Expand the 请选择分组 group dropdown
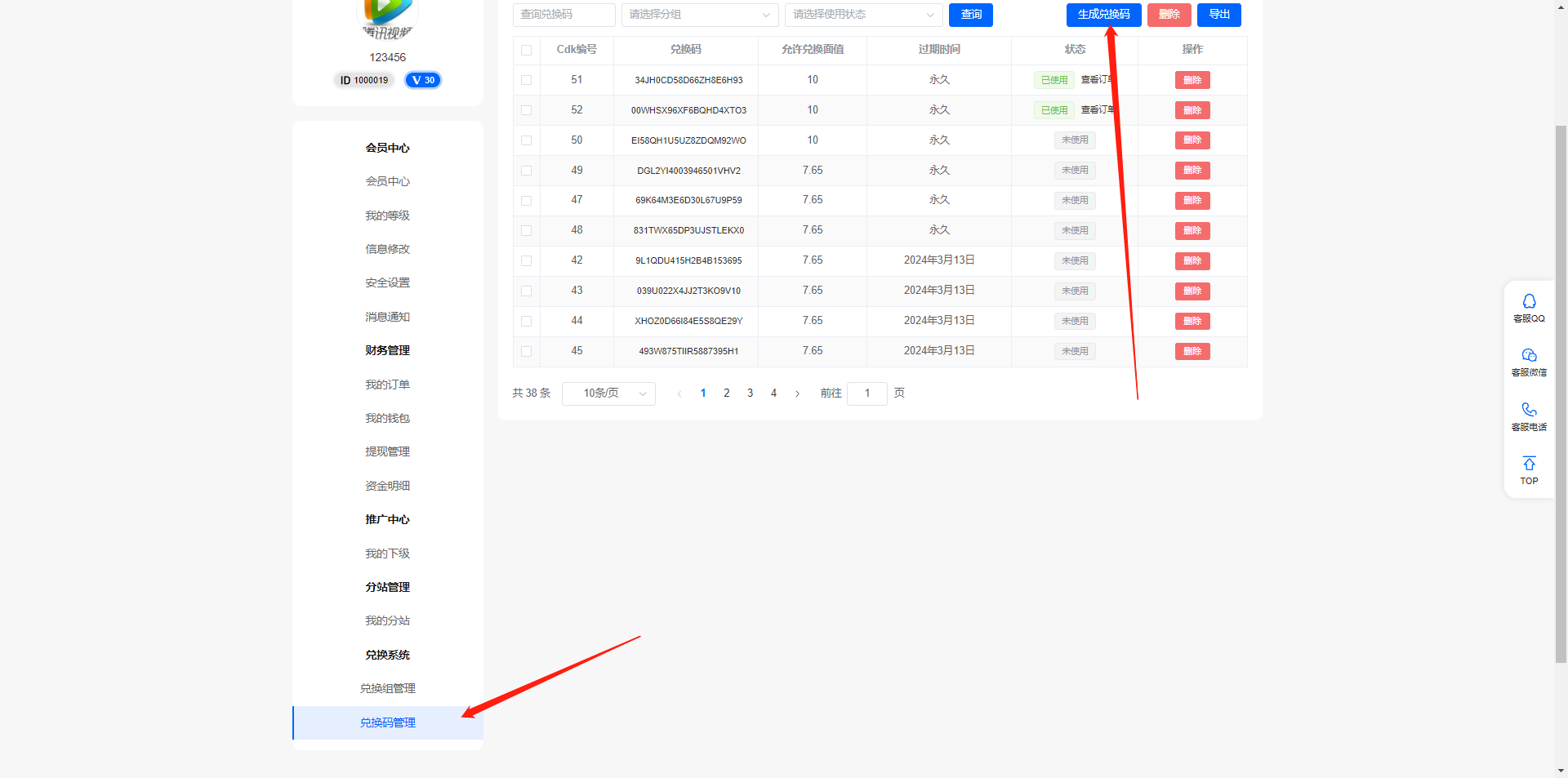 [699, 15]
